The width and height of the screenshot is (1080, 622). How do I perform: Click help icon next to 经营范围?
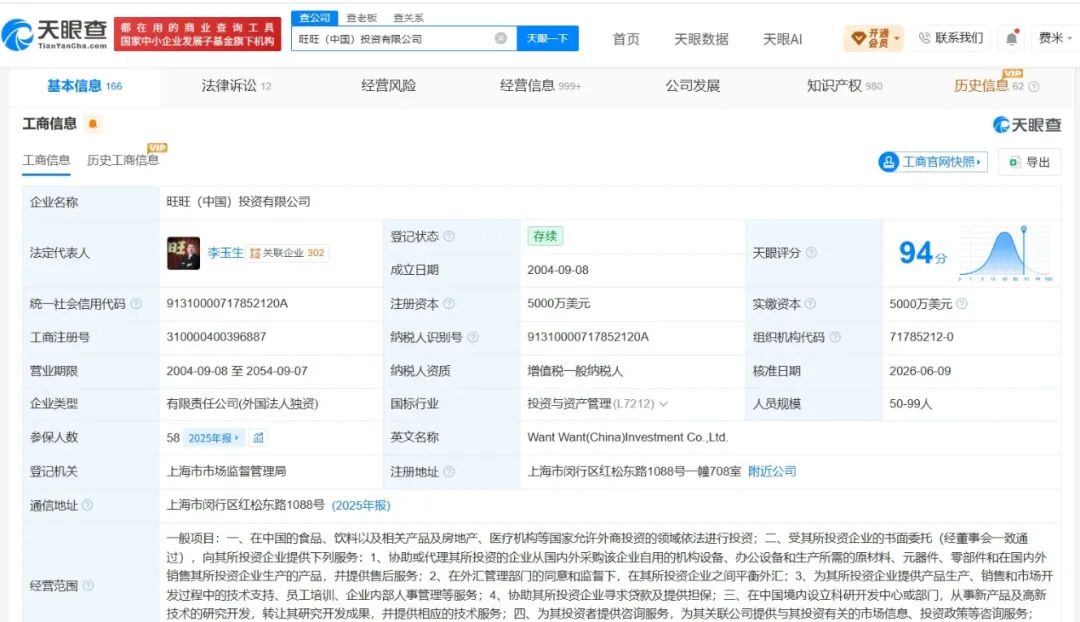click(88, 585)
